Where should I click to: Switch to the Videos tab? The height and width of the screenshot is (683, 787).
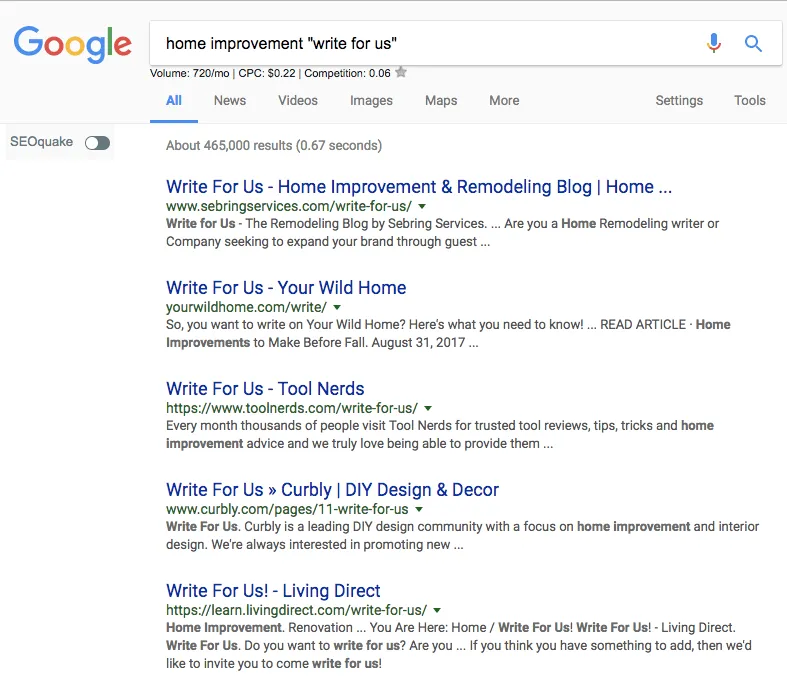(298, 101)
